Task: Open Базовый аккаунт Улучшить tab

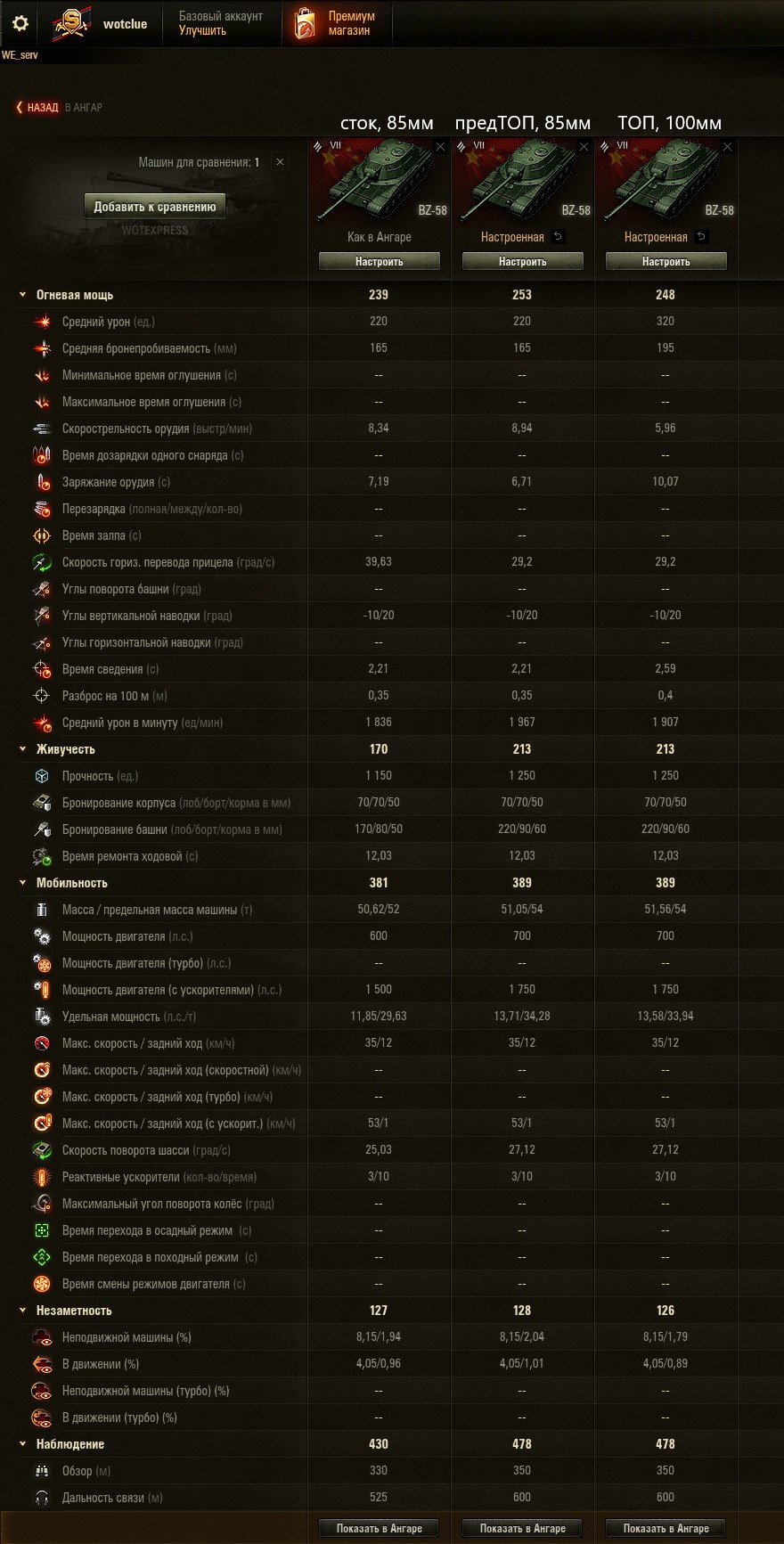Action: click(221, 23)
